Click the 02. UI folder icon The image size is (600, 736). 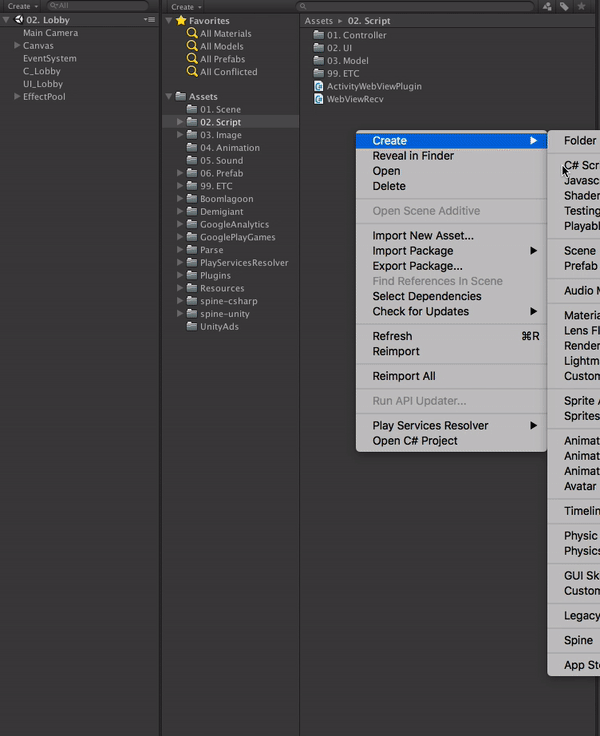pos(319,47)
